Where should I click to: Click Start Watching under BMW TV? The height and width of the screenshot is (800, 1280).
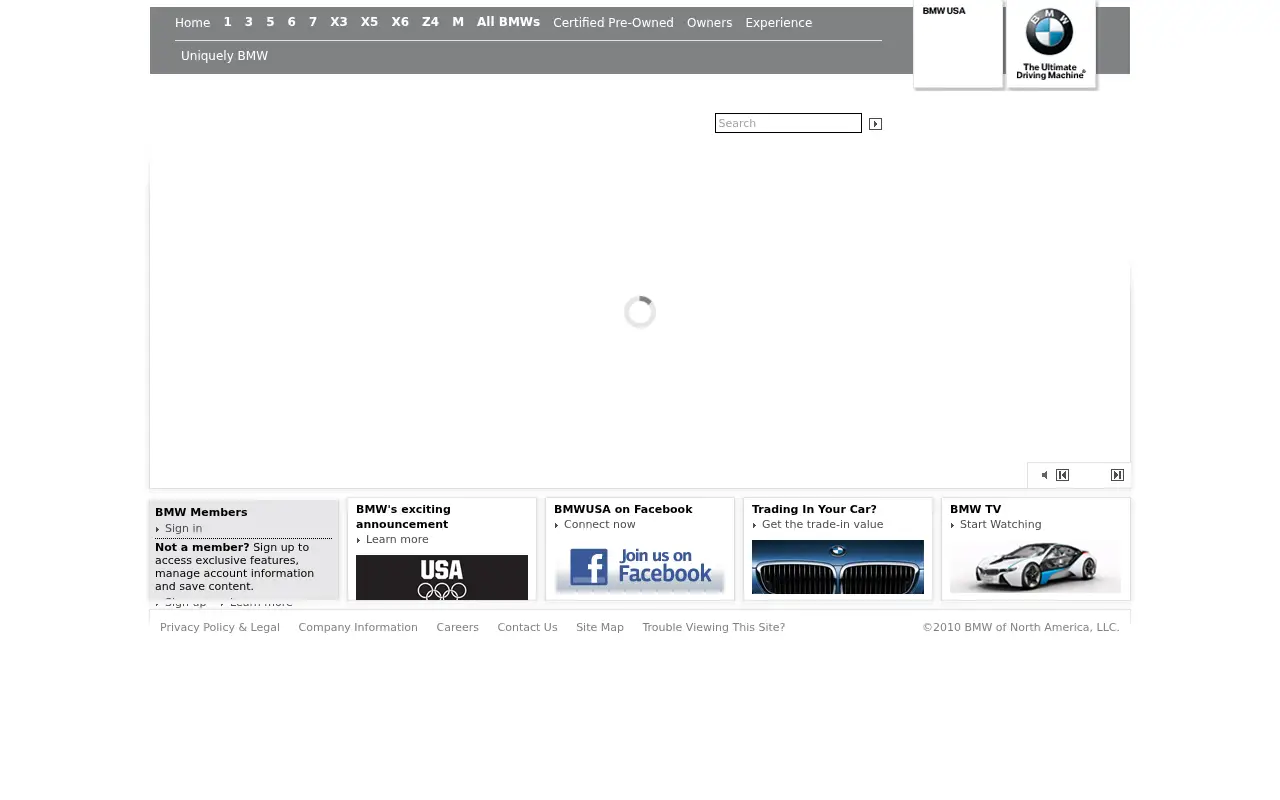coord(1000,525)
